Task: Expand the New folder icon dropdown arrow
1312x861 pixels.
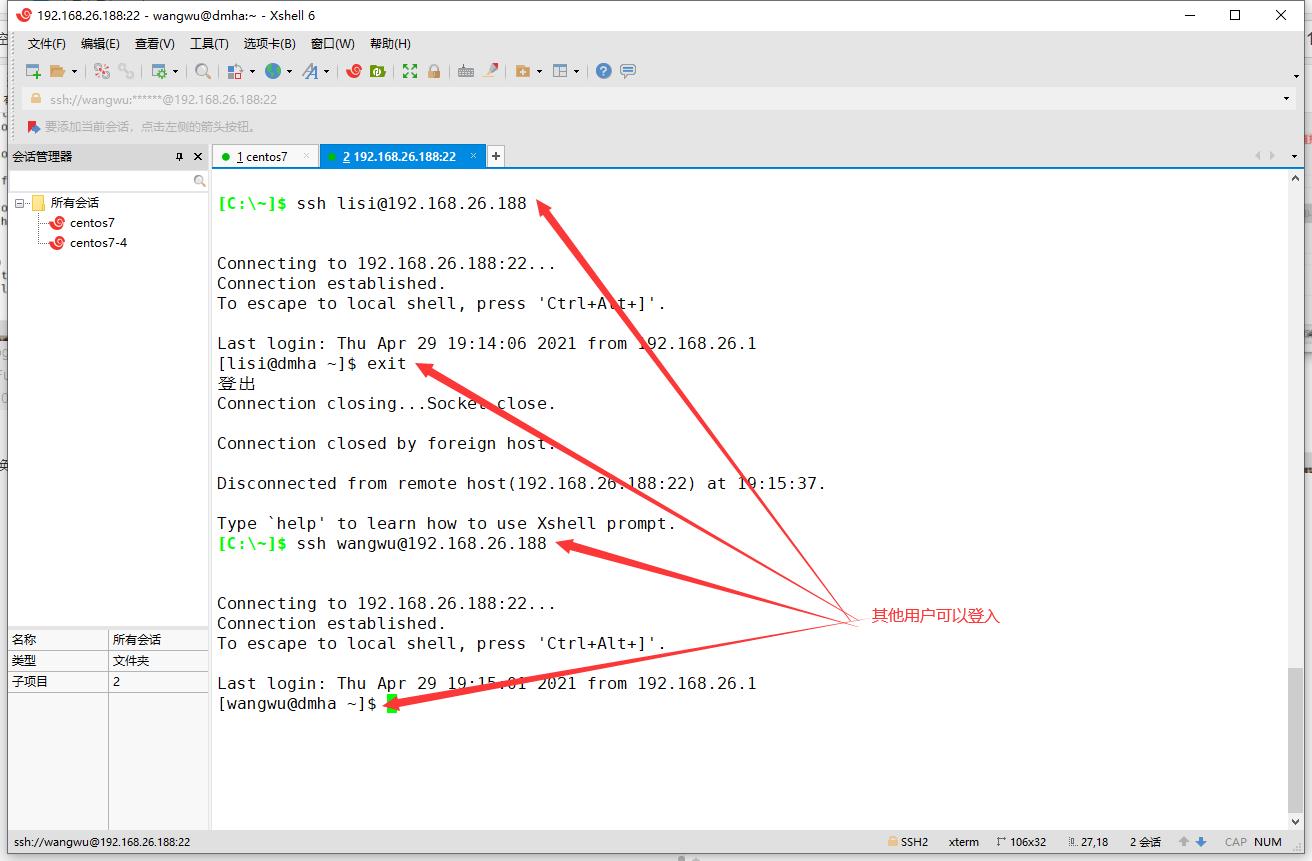Action: point(539,71)
